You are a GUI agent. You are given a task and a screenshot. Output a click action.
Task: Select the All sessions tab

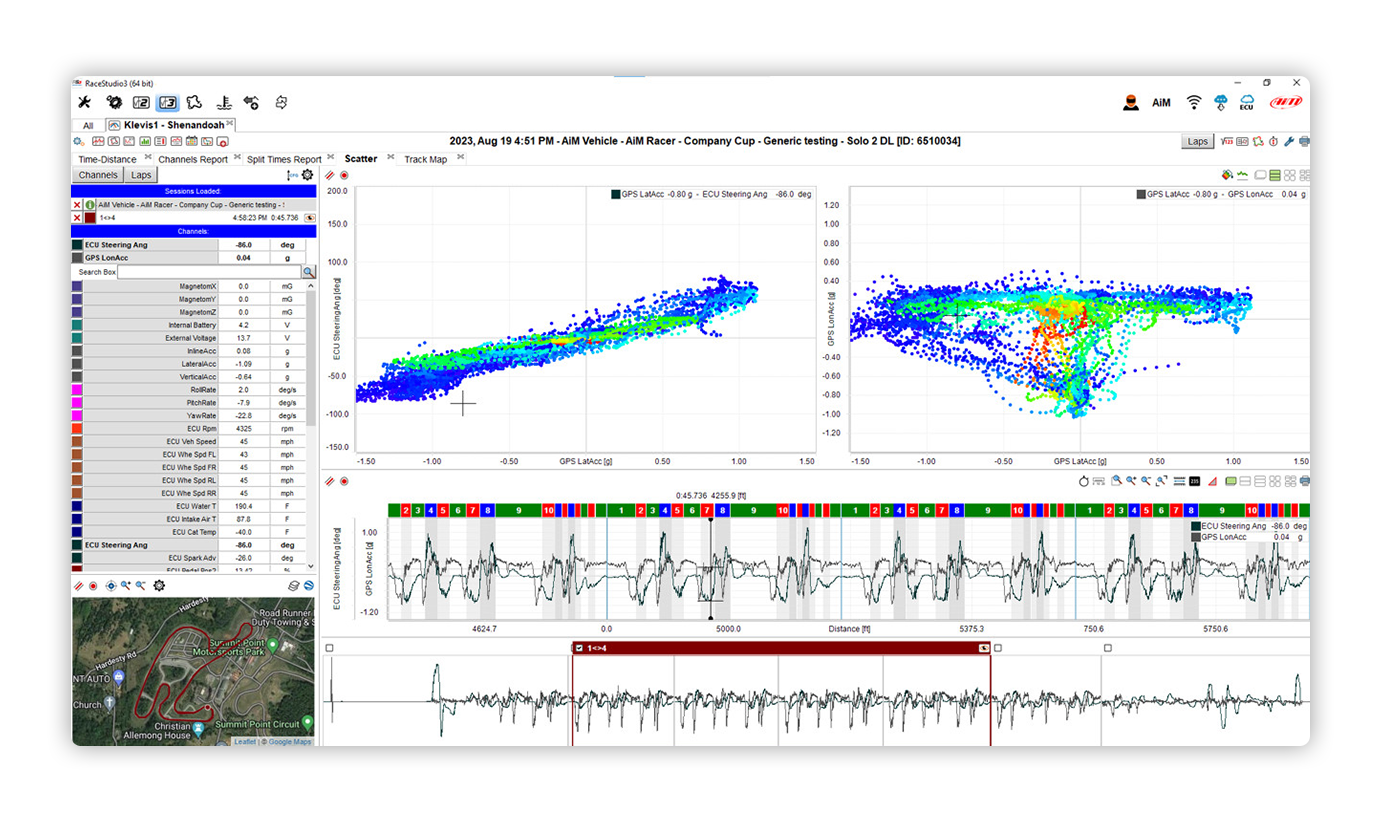coord(88,125)
